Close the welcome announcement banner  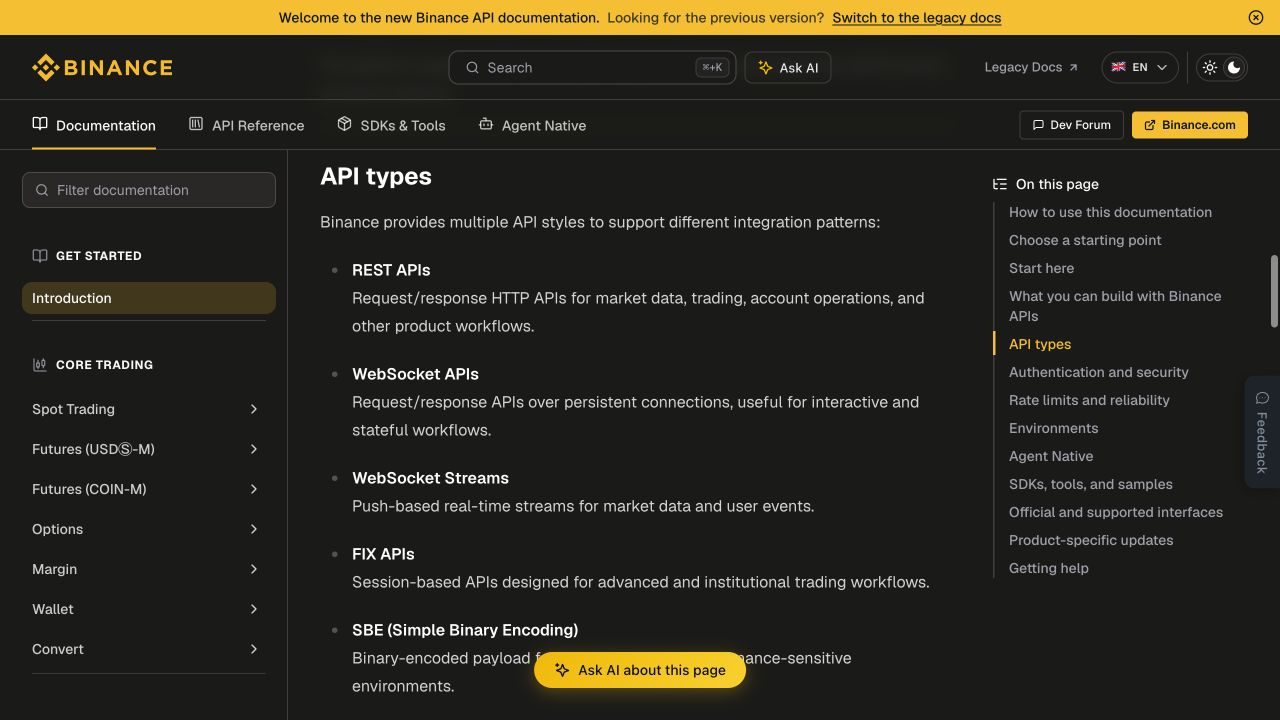point(1256,17)
